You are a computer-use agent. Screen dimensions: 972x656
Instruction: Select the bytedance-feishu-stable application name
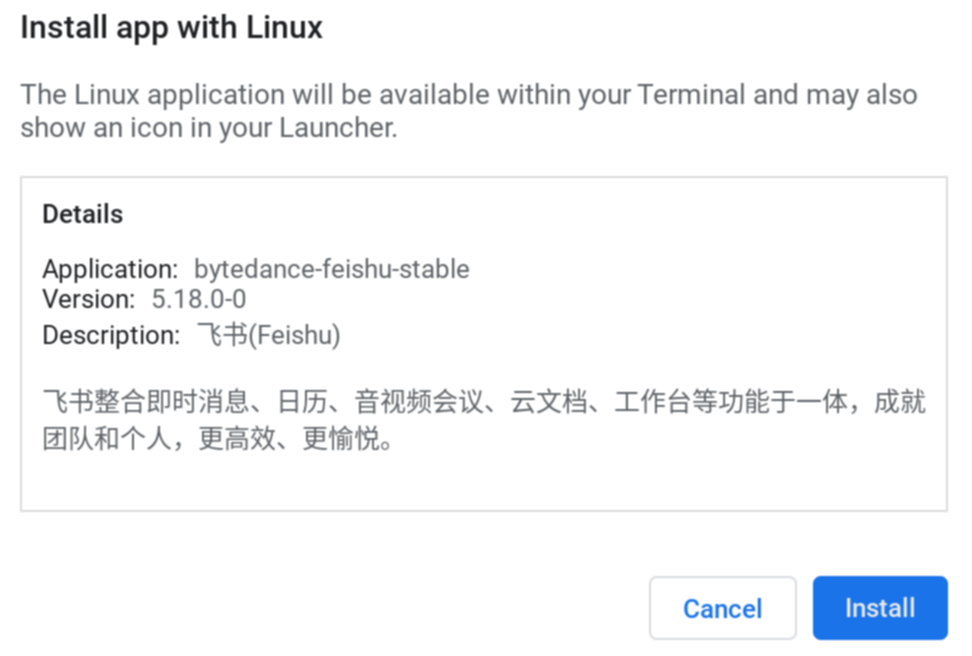[x=331, y=269]
